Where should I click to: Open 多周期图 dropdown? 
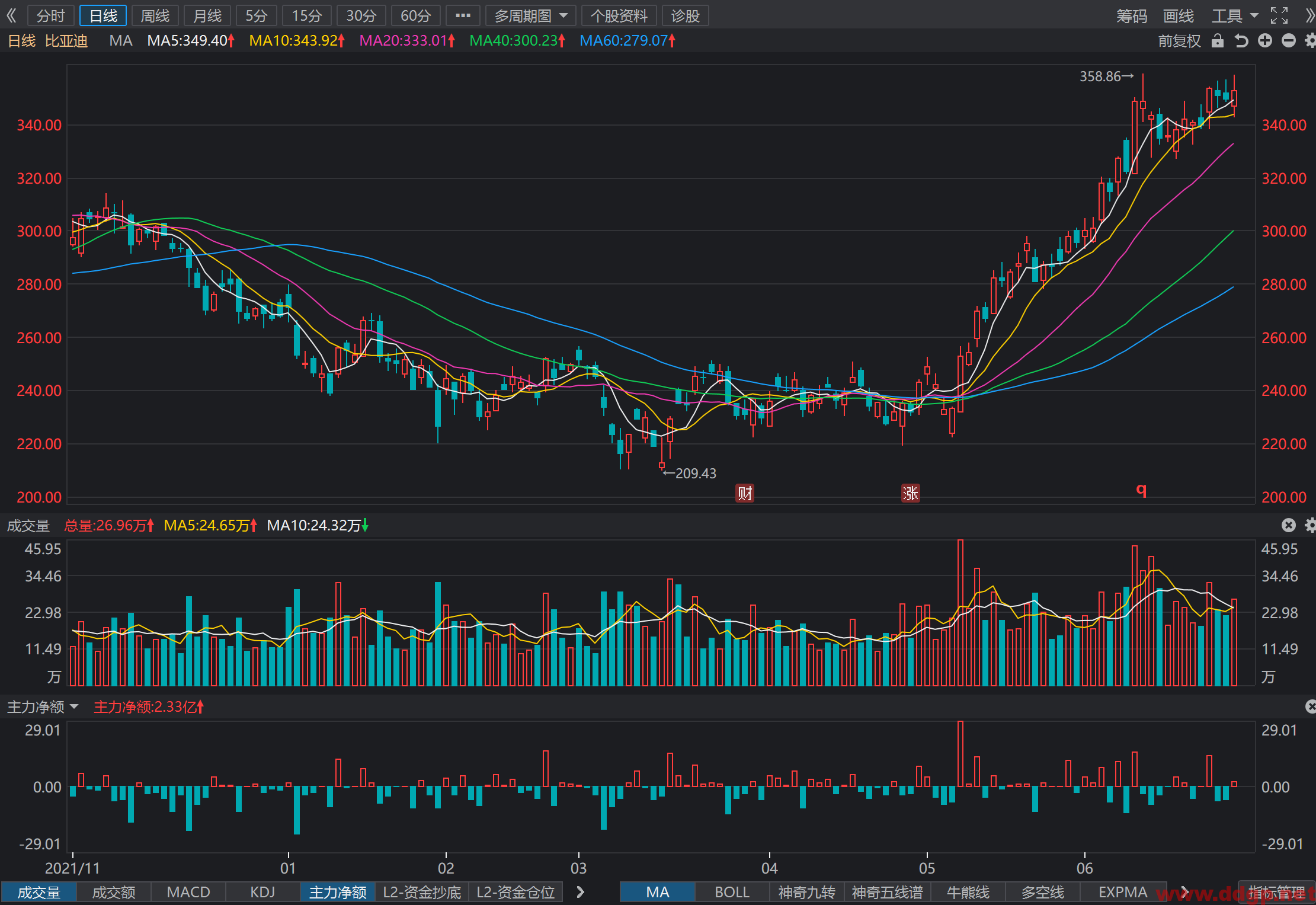click(531, 15)
